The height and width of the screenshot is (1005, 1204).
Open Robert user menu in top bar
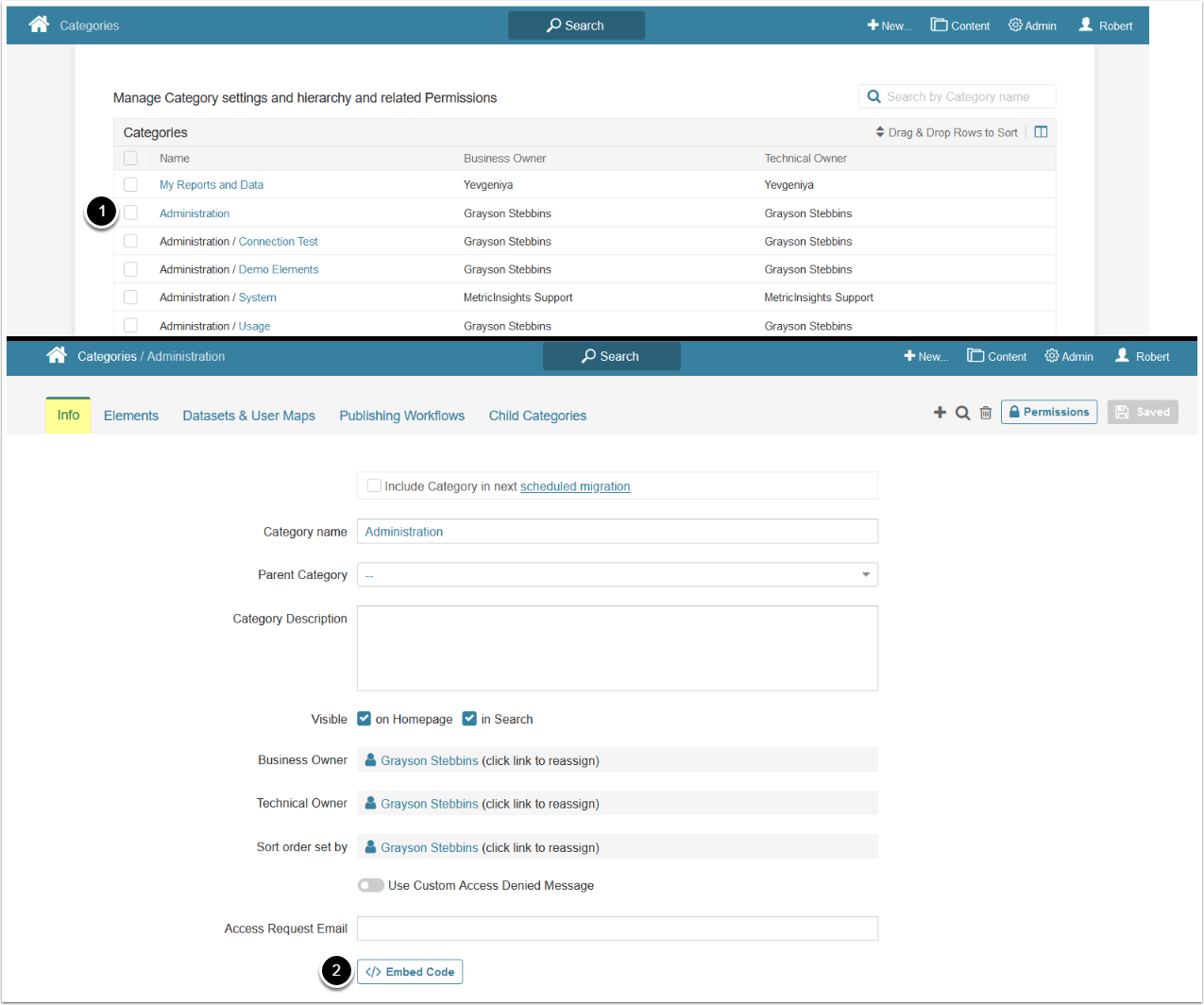point(1106,26)
